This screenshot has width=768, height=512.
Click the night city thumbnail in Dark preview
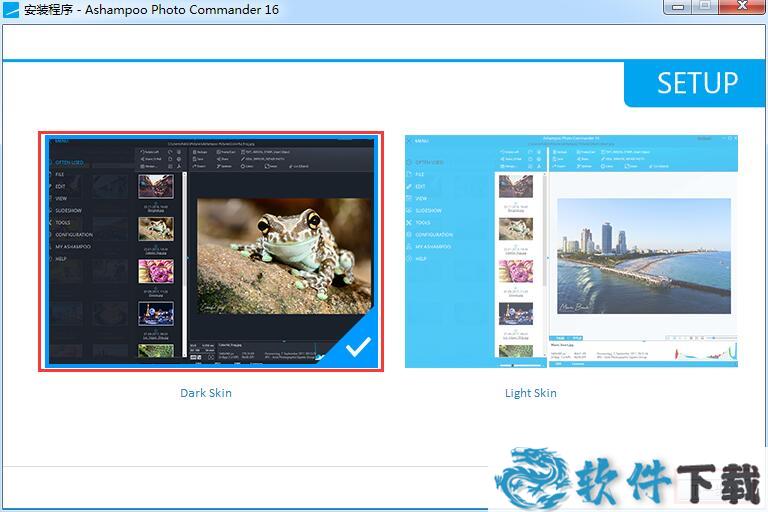(x=155, y=312)
